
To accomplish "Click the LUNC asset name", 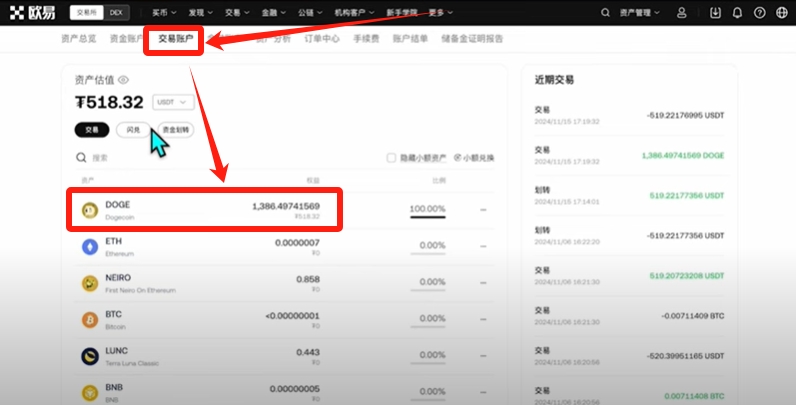I will (117, 351).
